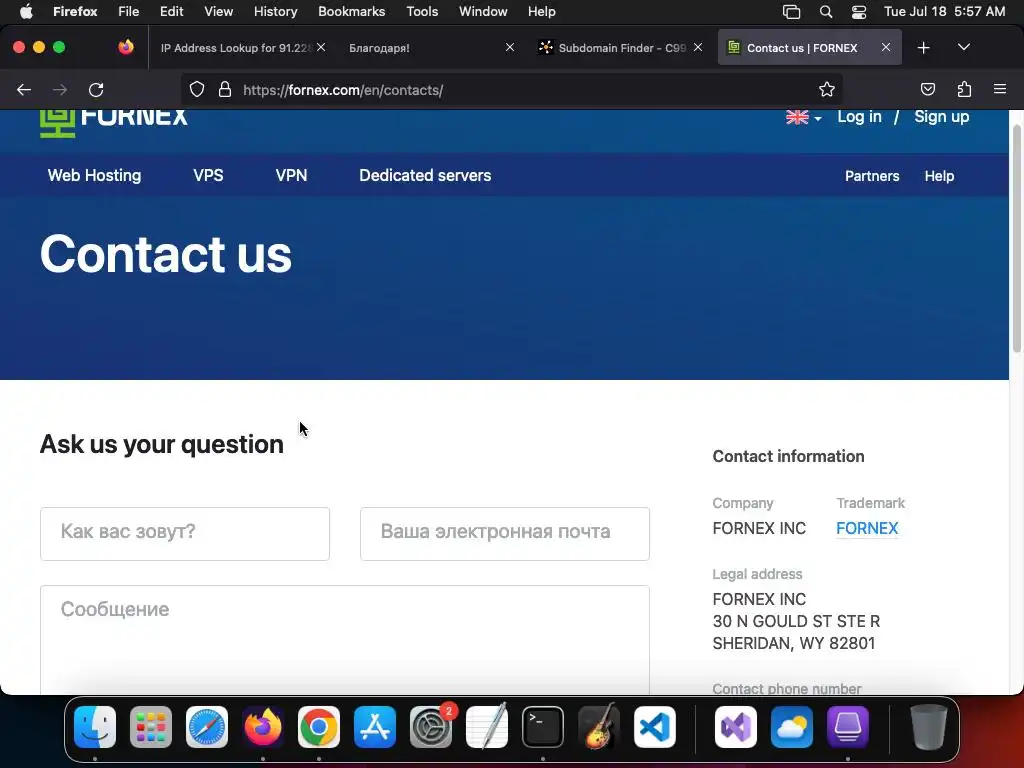Open Visual Studio Code from the Dock
The height and width of the screenshot is (768, 1024).
pos(654,727)
